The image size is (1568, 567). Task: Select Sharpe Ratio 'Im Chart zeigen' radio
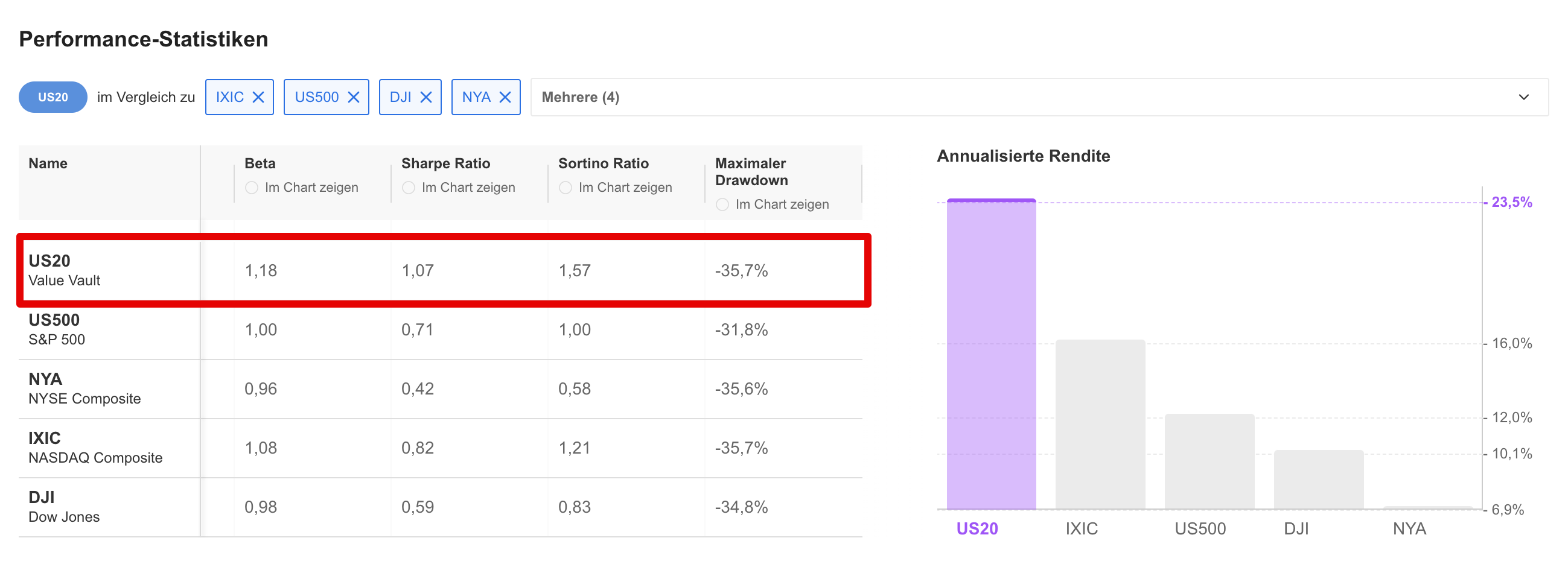[409, 188]
